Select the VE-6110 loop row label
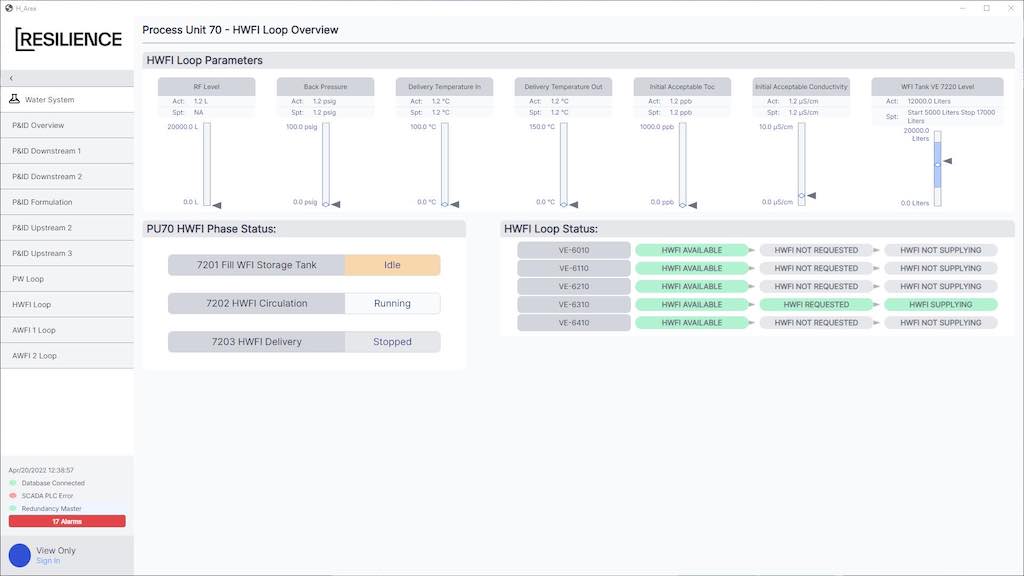 574,268
